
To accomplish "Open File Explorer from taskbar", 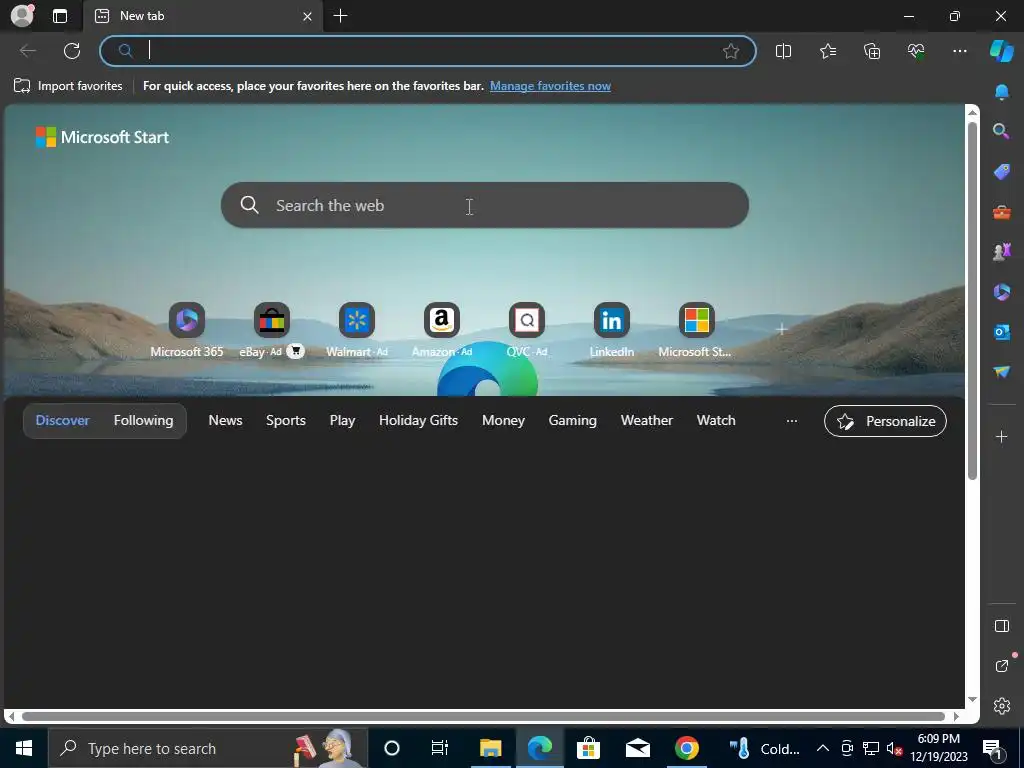I will [x=490, y=748].
